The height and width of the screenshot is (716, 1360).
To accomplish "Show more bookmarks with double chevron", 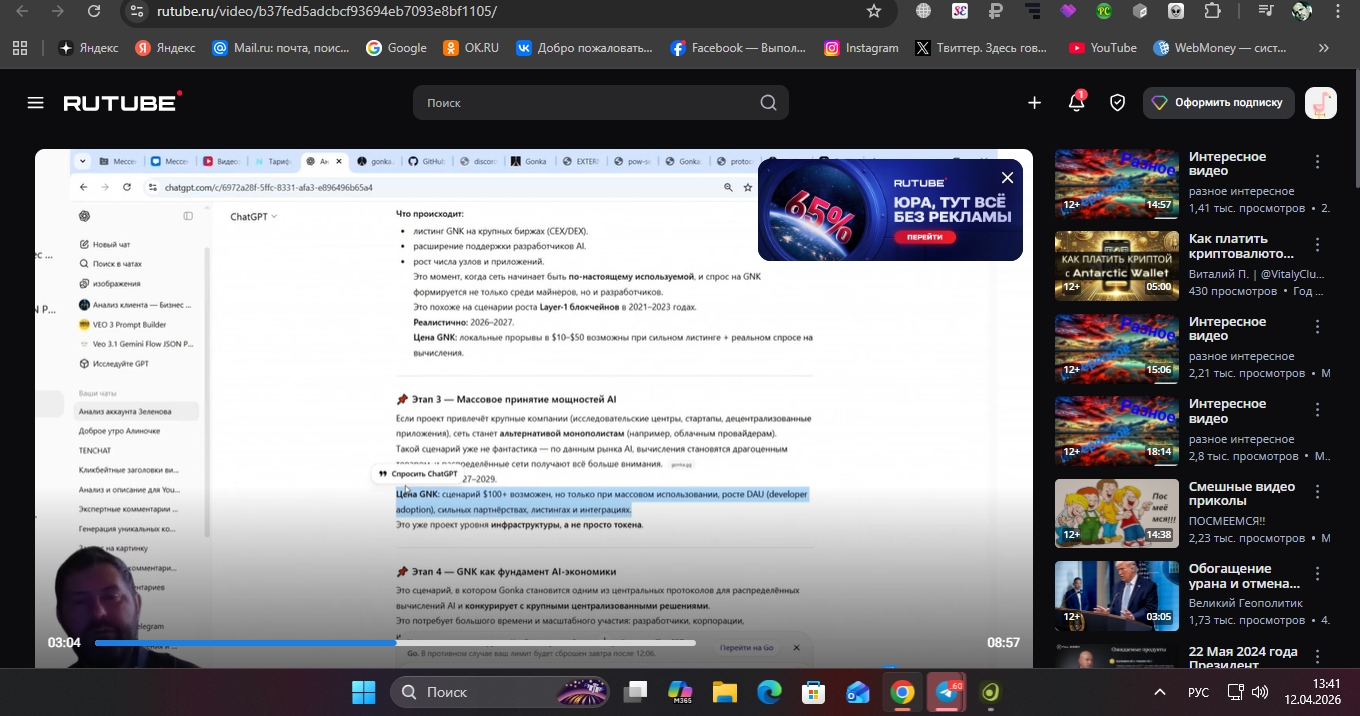I will [x=1324, y=47].
